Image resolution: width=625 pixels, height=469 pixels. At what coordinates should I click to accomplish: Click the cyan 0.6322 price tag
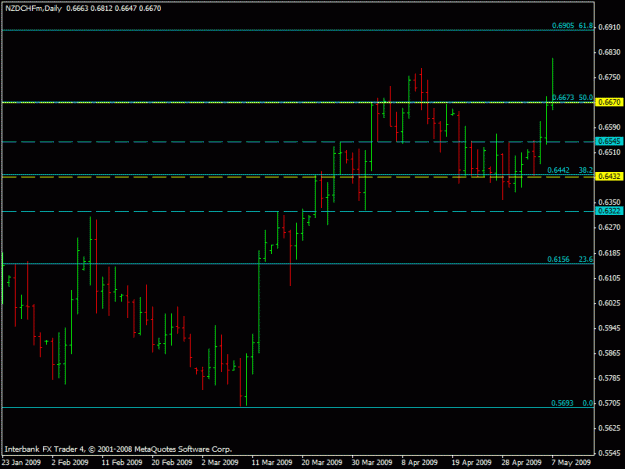609,211
